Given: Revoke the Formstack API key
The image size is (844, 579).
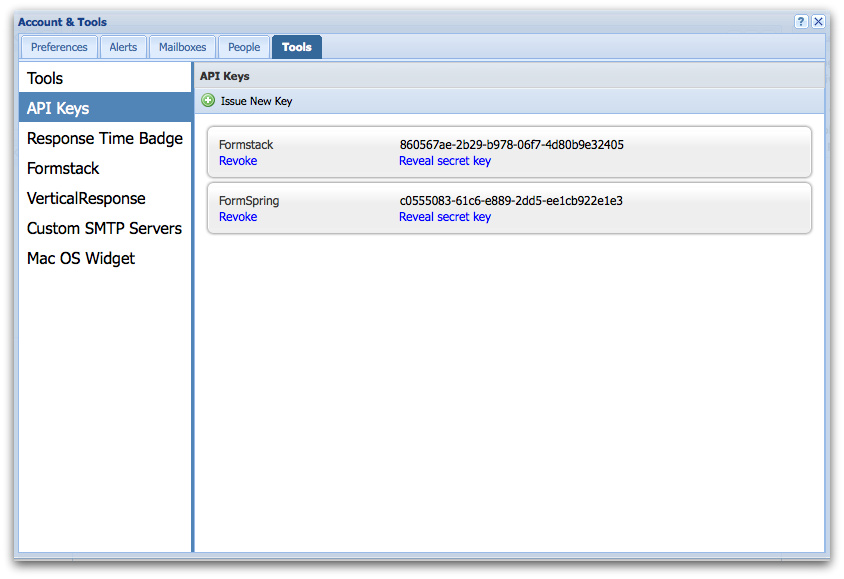Looking at the screenshot, I should pyautogui.click(x=238, y=161).
